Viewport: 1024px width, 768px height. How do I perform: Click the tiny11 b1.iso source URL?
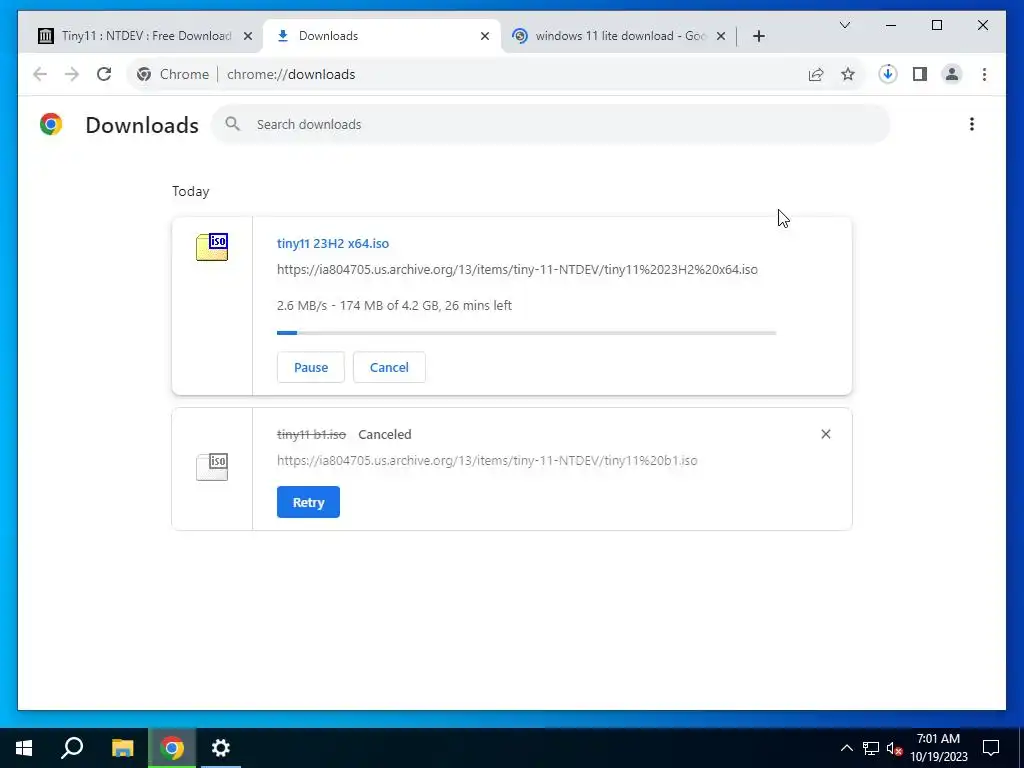(x=487, y=460)
